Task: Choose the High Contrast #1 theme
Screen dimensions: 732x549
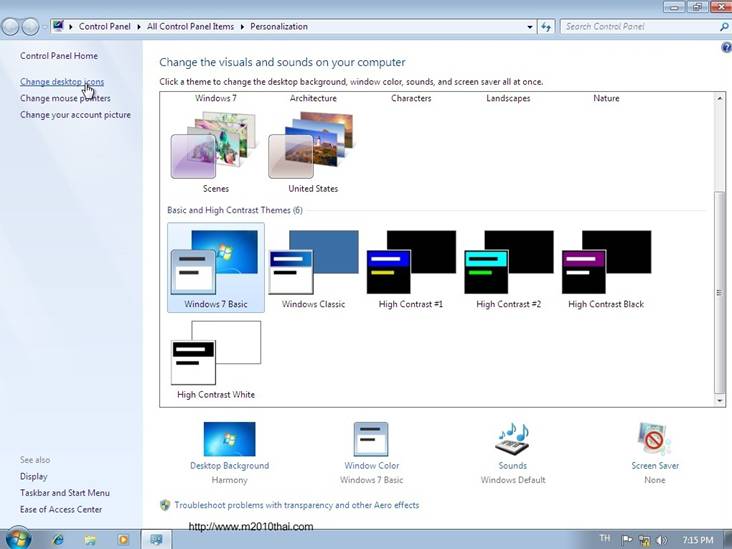Action: 411,267
